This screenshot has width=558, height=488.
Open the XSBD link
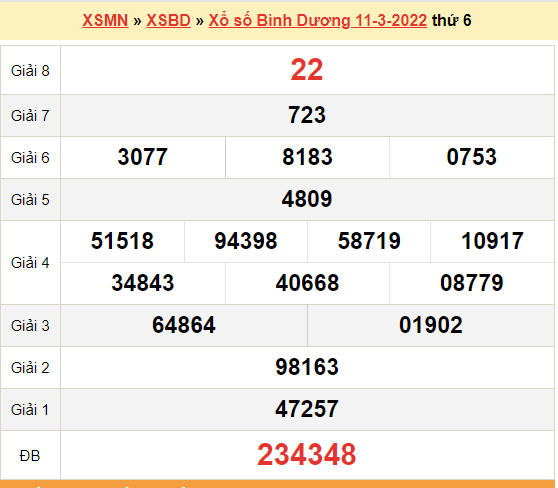pyautogui.click(x=168, y=20)
